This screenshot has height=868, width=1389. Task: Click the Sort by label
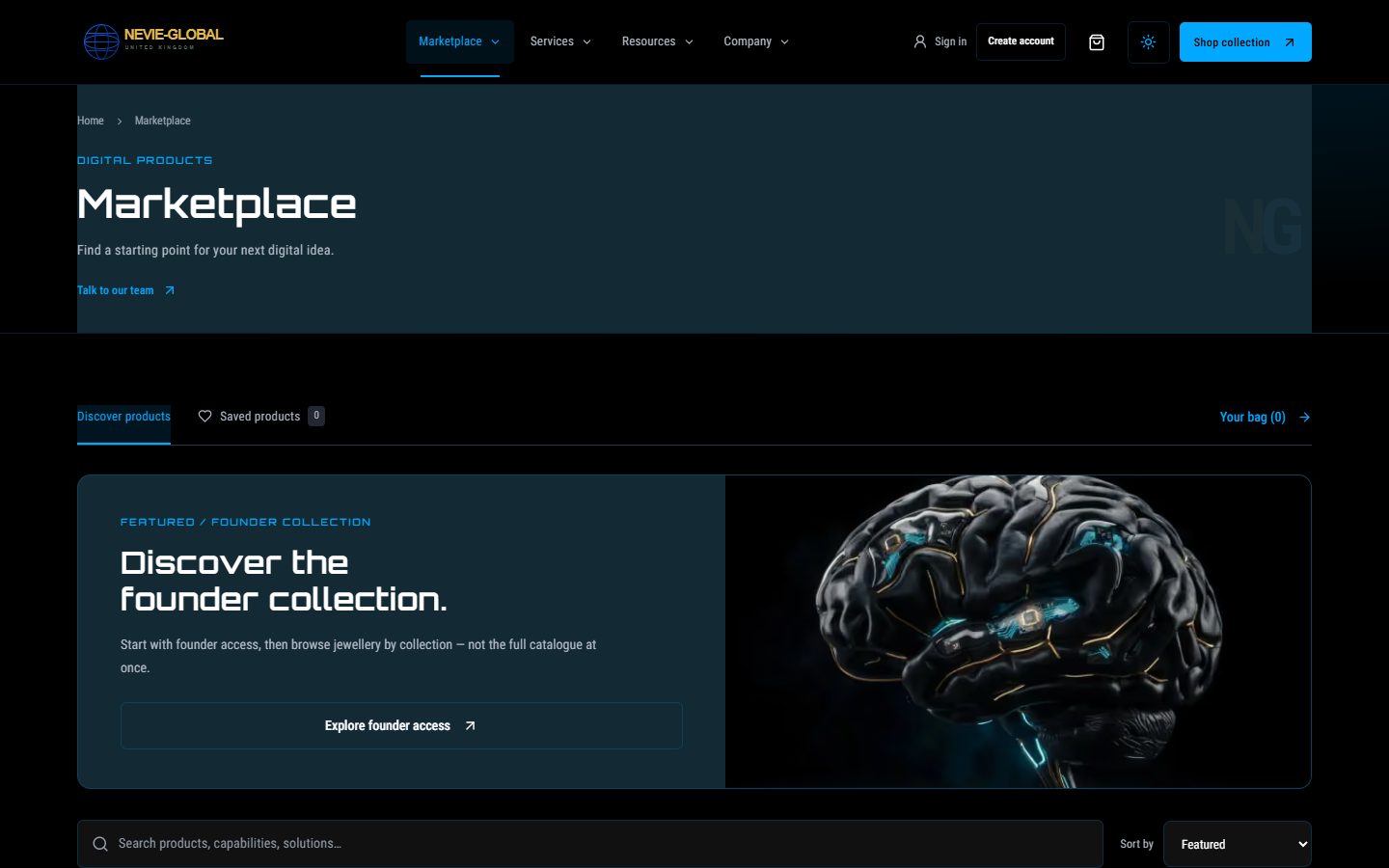tap(1136, 844)
